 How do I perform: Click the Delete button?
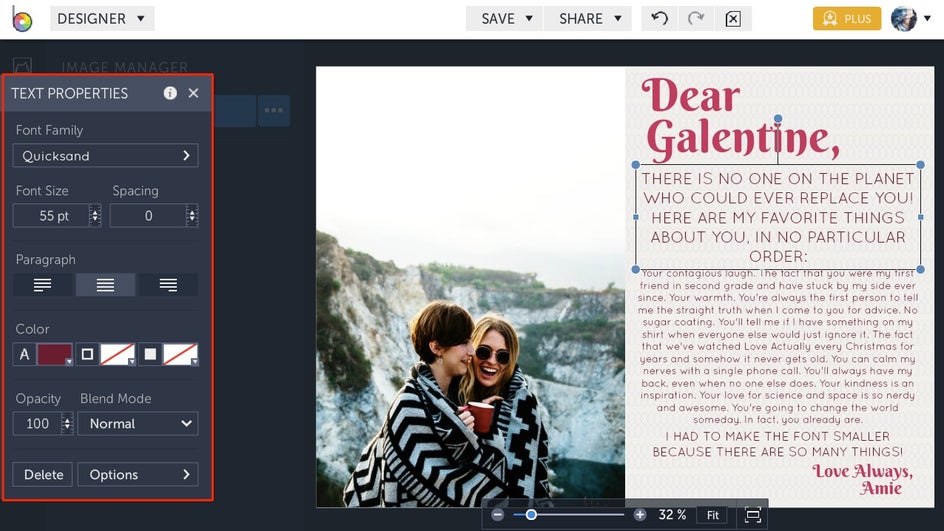(44, 475)
